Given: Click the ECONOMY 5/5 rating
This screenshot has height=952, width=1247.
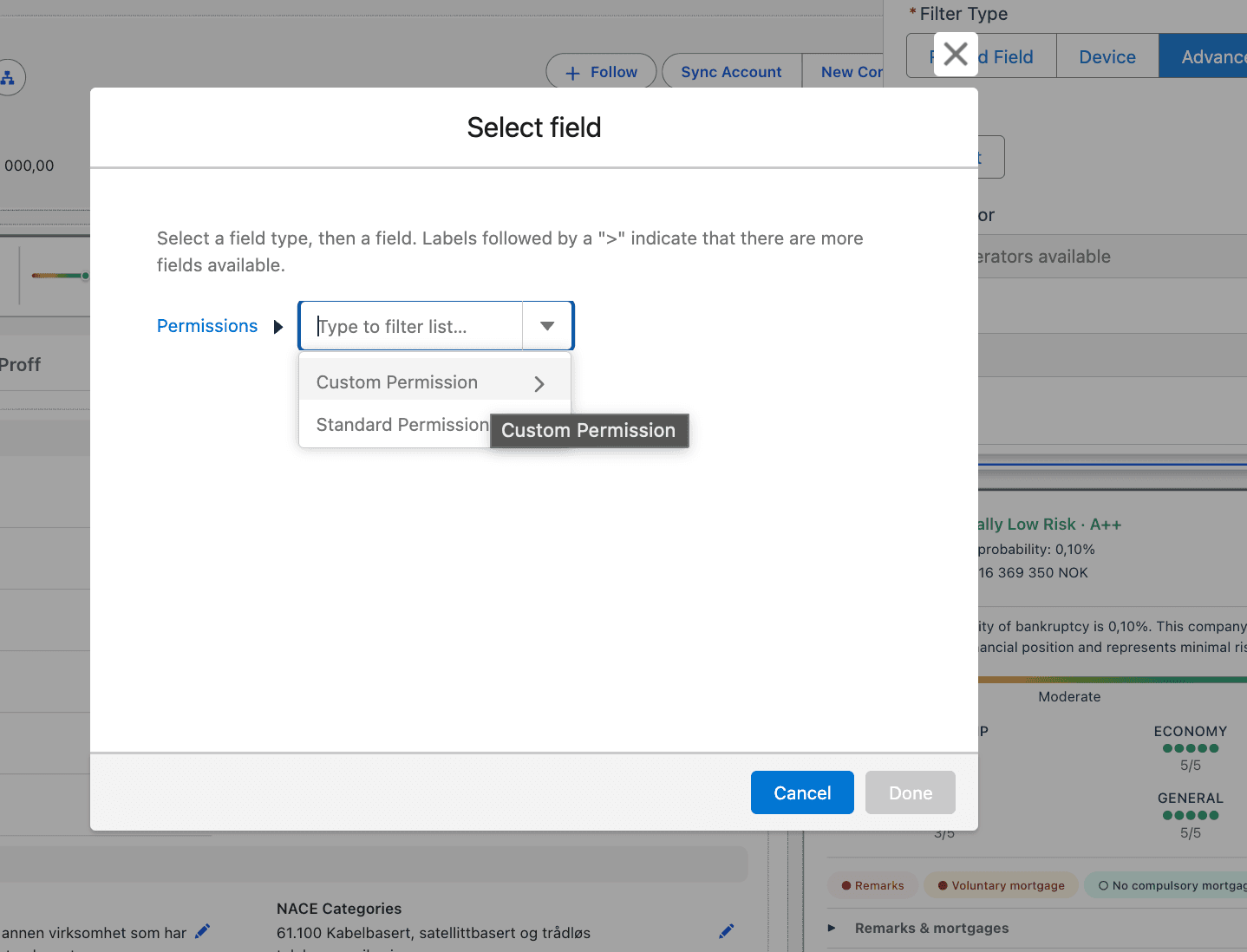Looking at the screenshot, I should click(x=1191, y=747).
